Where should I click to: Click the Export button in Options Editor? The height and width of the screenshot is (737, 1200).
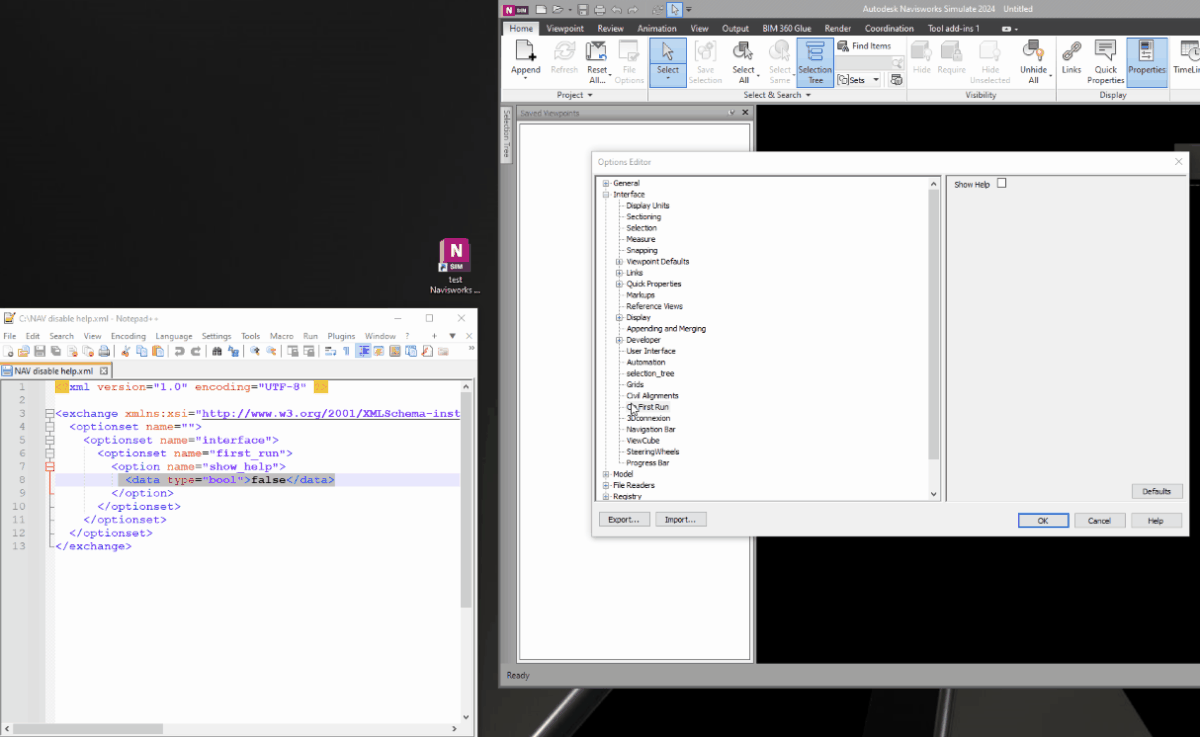coord(624,519)
